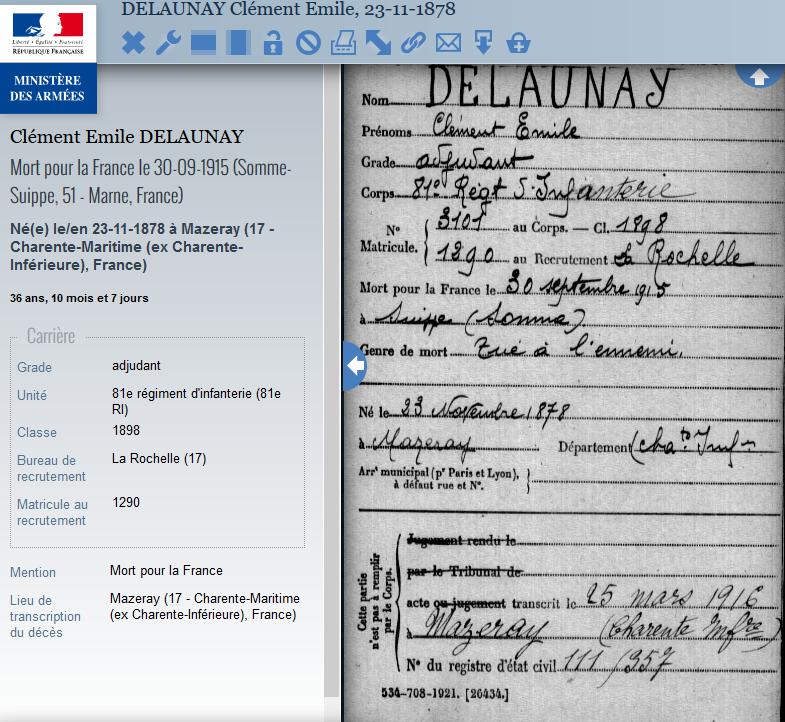Viewport: 785px width, 722px height.
Task: Click the 'Classe' field label
Action: pyautogui.click(x=37, y=433)
